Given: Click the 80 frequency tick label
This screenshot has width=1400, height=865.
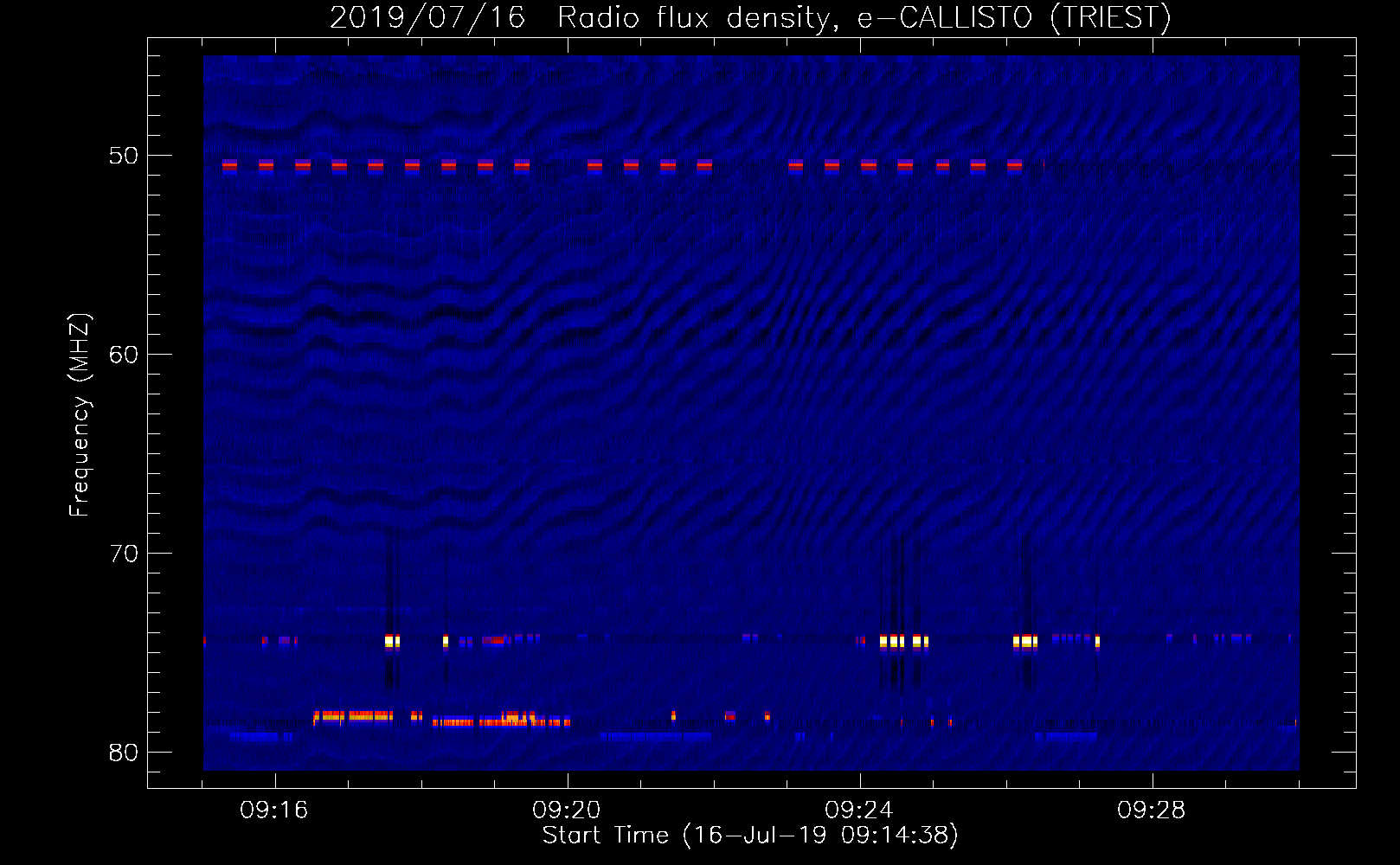Looking at the screenshot, I should (x=124, y=753).
